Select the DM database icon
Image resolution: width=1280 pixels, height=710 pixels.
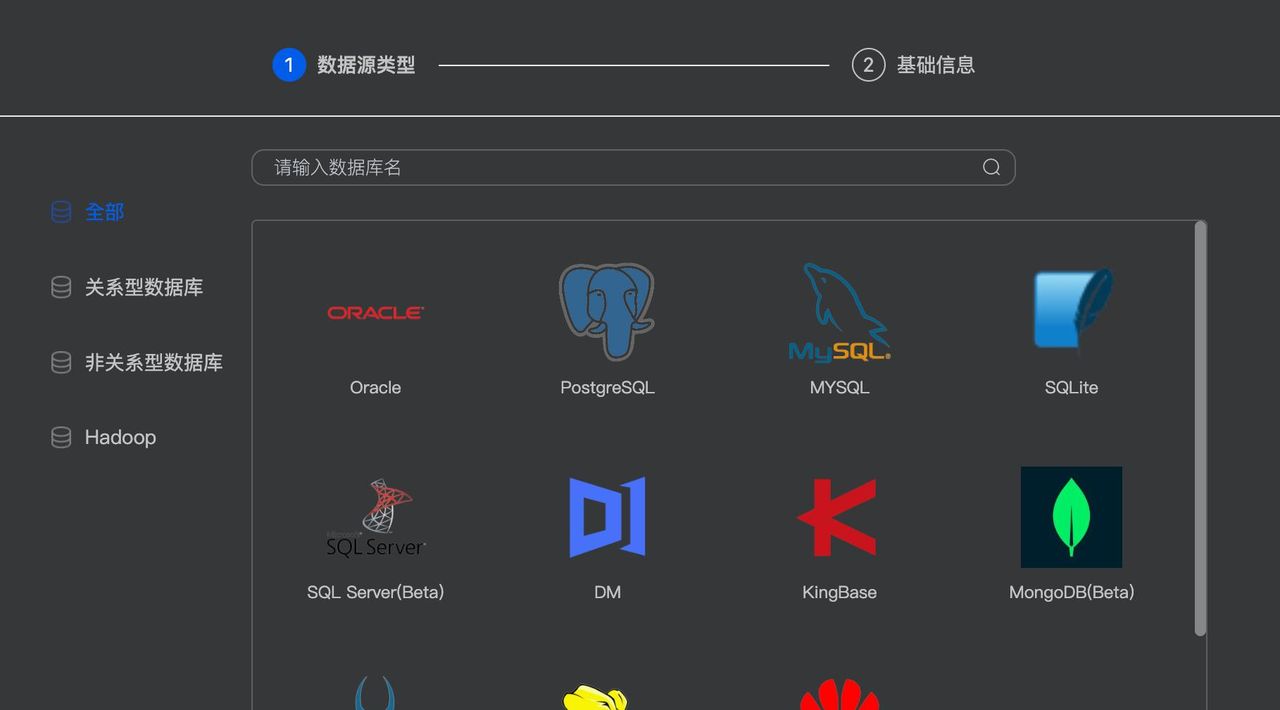[607, 517]
